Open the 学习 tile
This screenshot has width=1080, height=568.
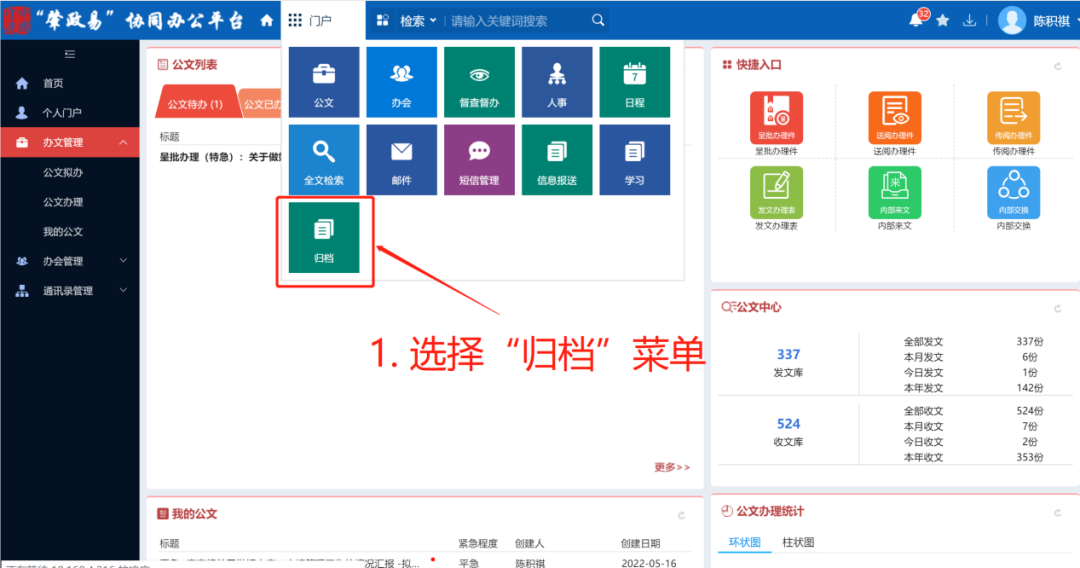click(x=634, y=160)
